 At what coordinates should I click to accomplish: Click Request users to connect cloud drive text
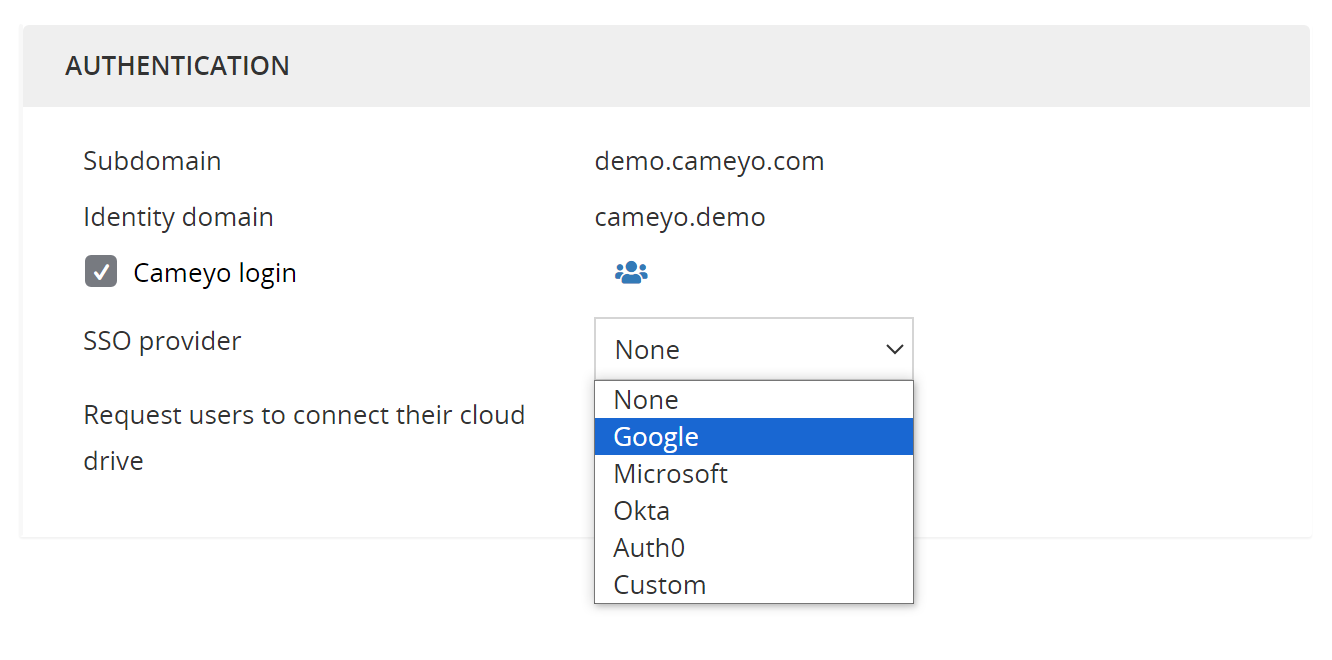pyautogui.click(x=304, y=438)
